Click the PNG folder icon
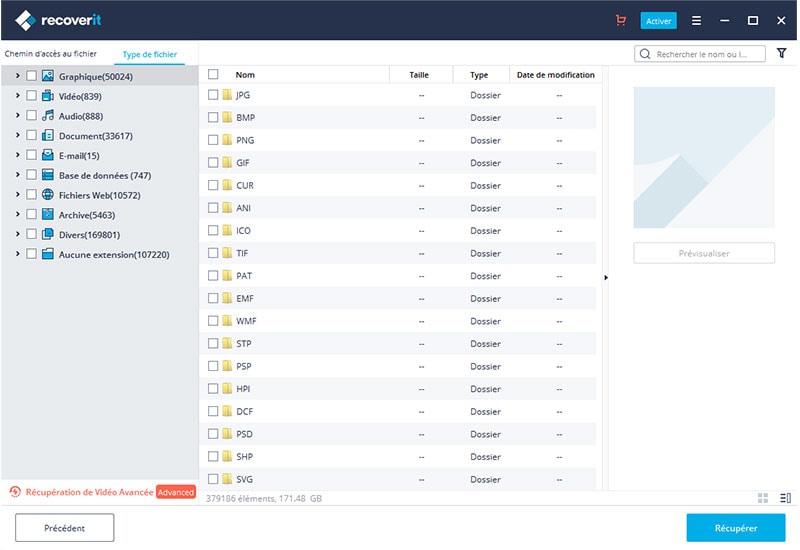The image size is (800, 550). tap(227, 140)
